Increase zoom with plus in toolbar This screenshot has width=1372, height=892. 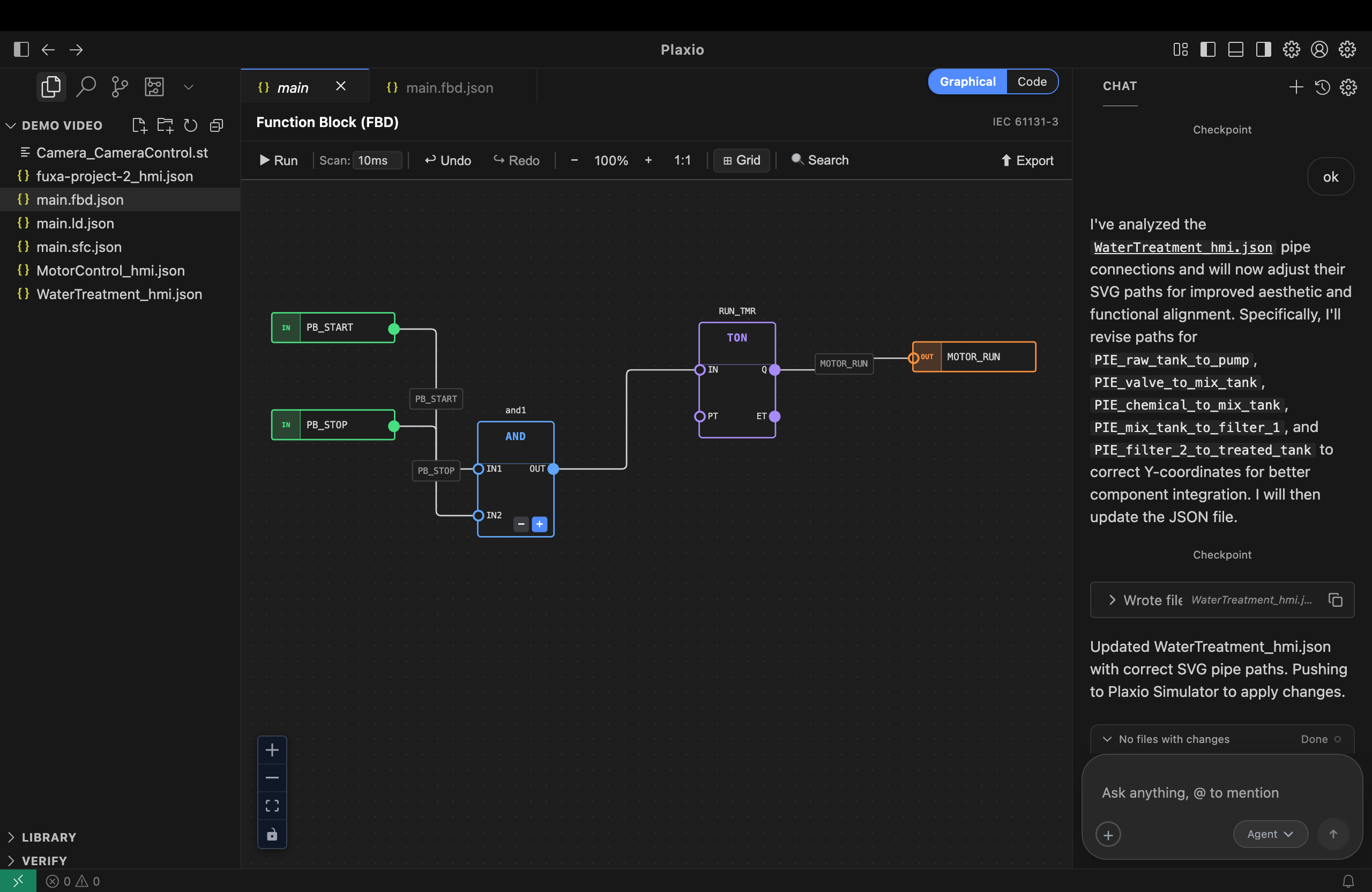click(648, 160)
